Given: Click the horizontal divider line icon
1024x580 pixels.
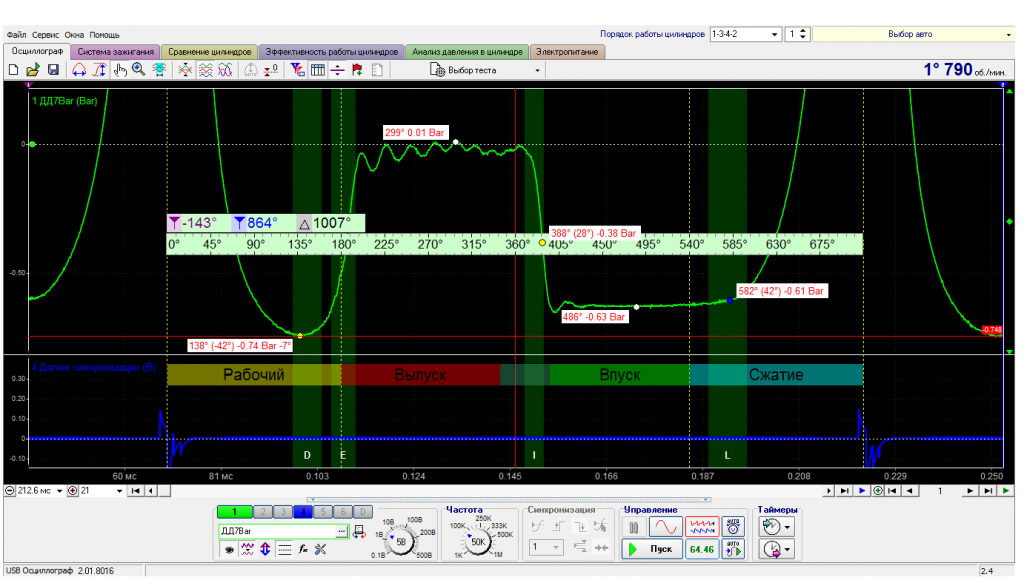Looking at the screenshot, I should point(337,70).
